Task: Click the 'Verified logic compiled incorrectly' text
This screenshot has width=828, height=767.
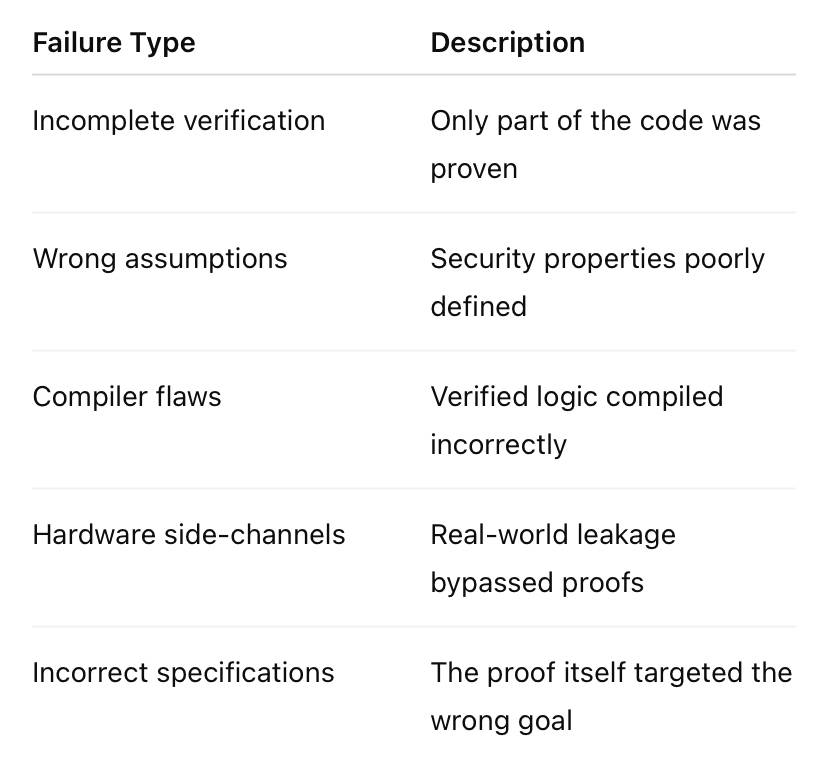Action: pos(577,420)
